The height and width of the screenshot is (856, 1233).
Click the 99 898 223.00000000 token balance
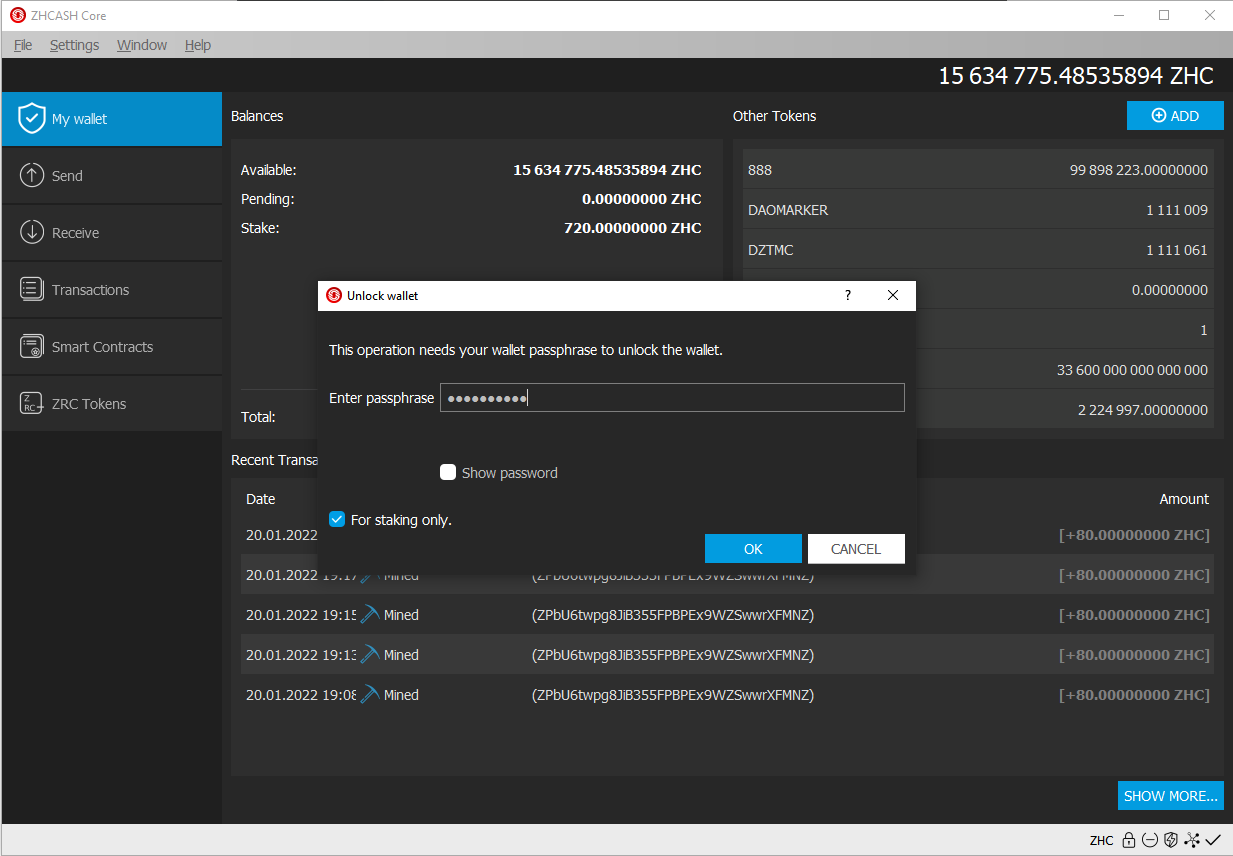[1139, 170]
